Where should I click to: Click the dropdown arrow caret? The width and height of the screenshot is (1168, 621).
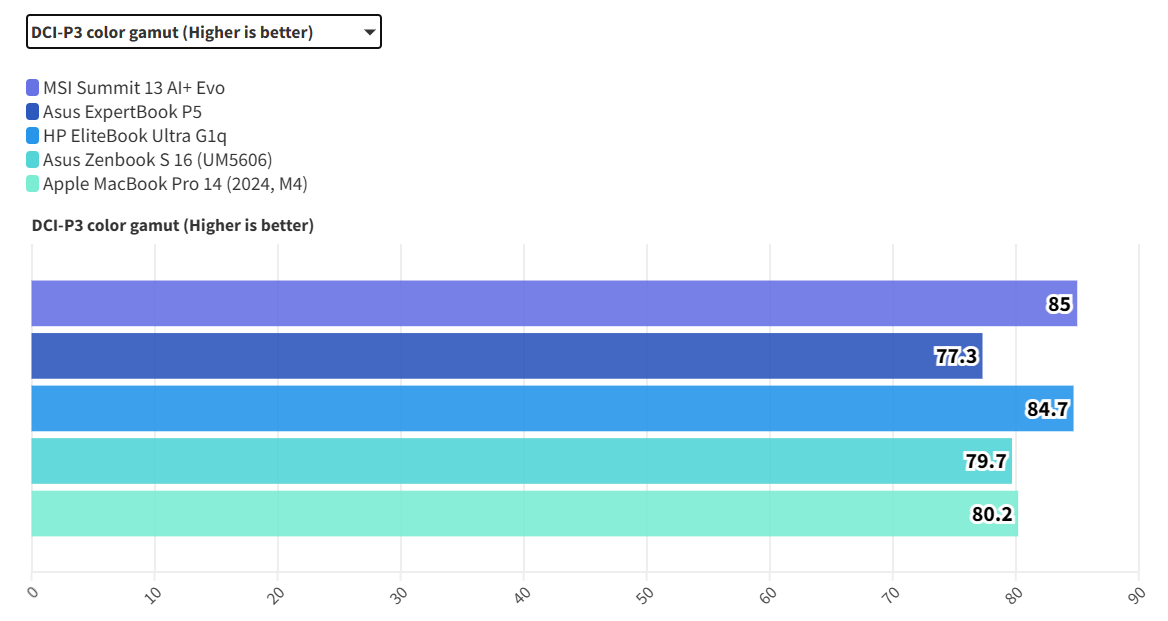click(369, 33)
